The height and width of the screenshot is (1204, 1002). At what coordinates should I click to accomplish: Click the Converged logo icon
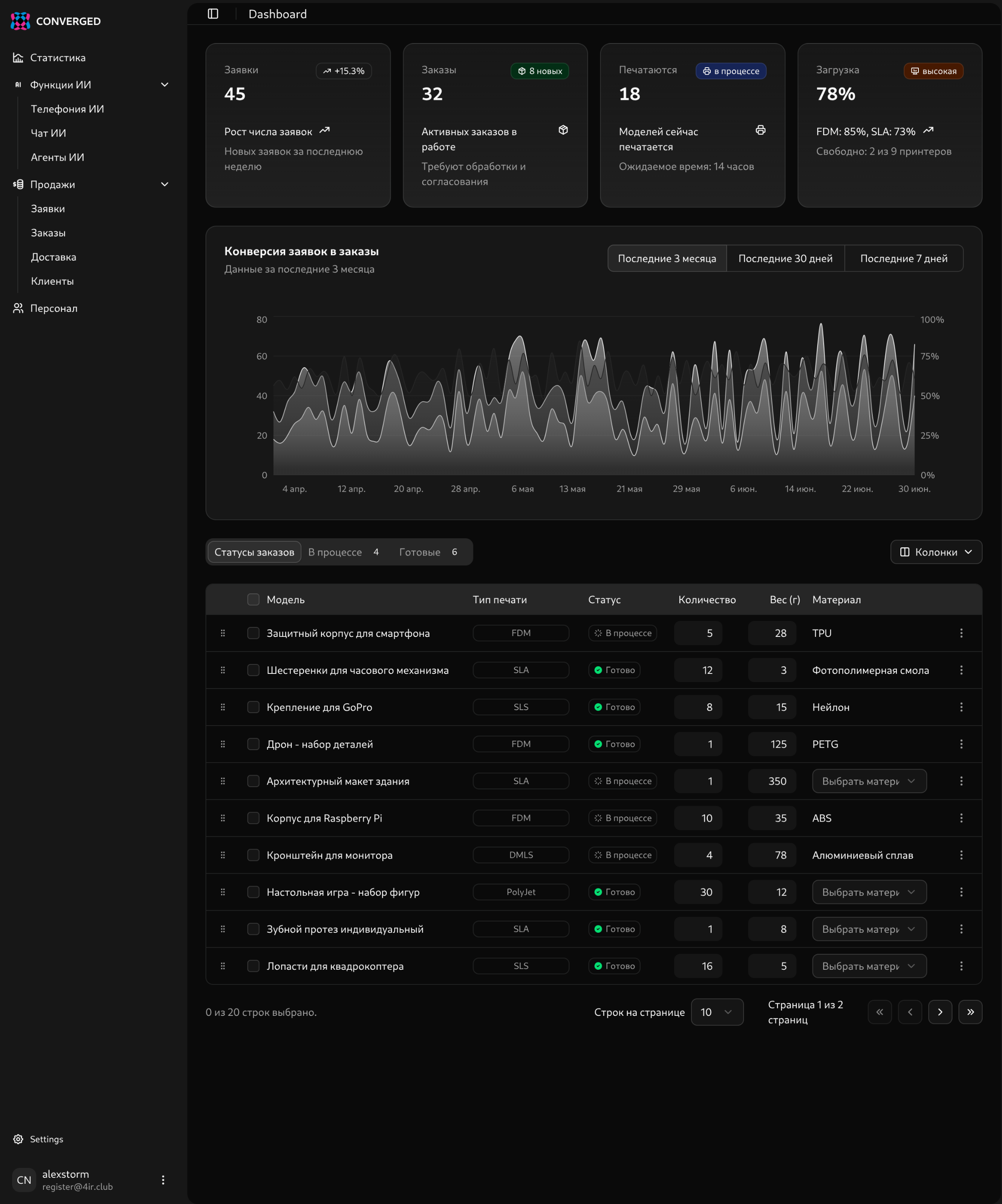(20, 21)
